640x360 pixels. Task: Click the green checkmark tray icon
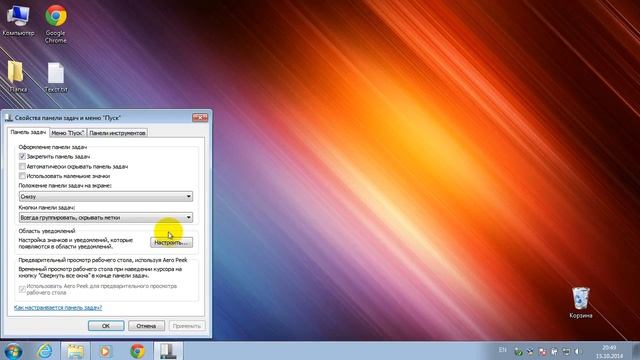pyautogui.click(x=518, y=351)
